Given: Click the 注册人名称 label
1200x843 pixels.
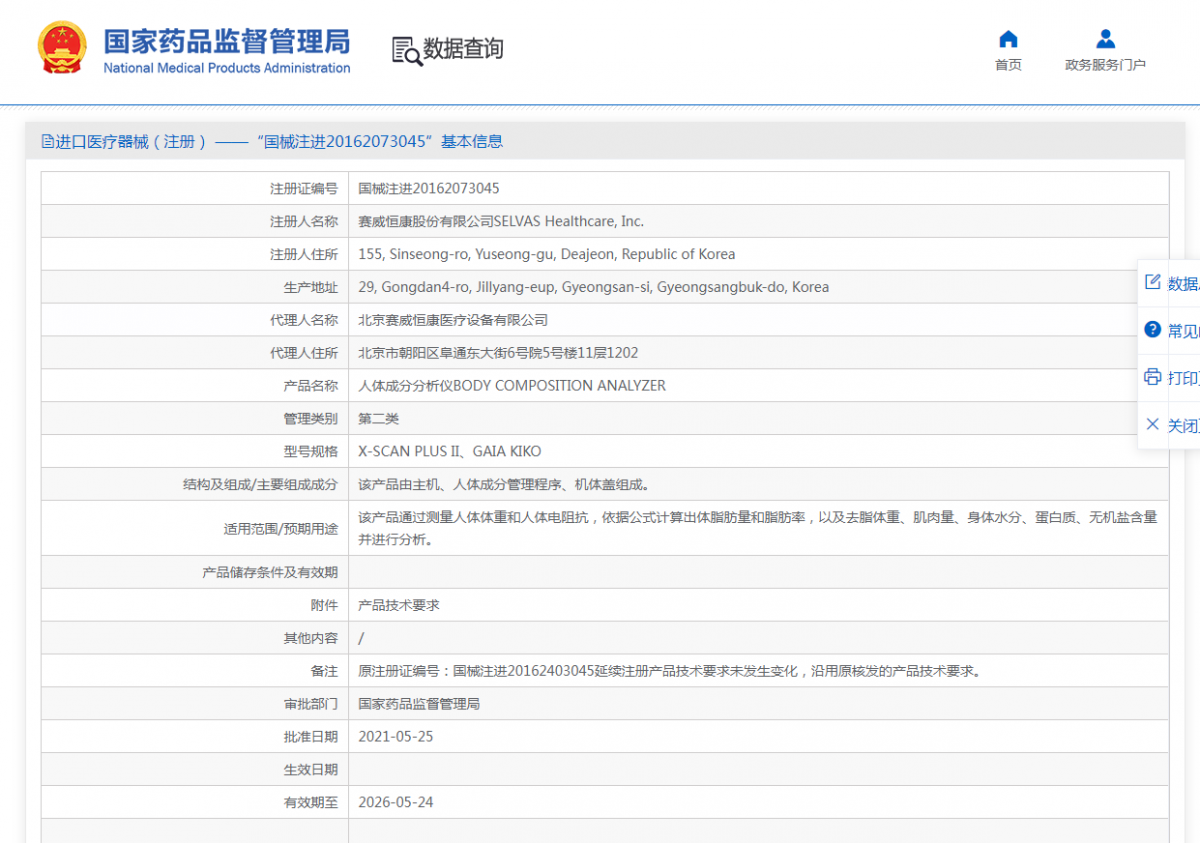Looking at the screenshot, I should point(304,221).
